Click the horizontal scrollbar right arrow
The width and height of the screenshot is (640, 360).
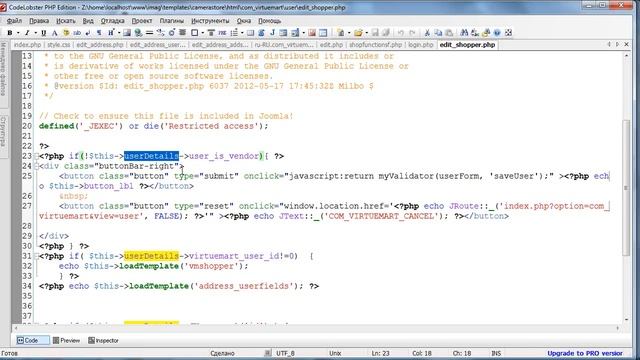[618, 328]
